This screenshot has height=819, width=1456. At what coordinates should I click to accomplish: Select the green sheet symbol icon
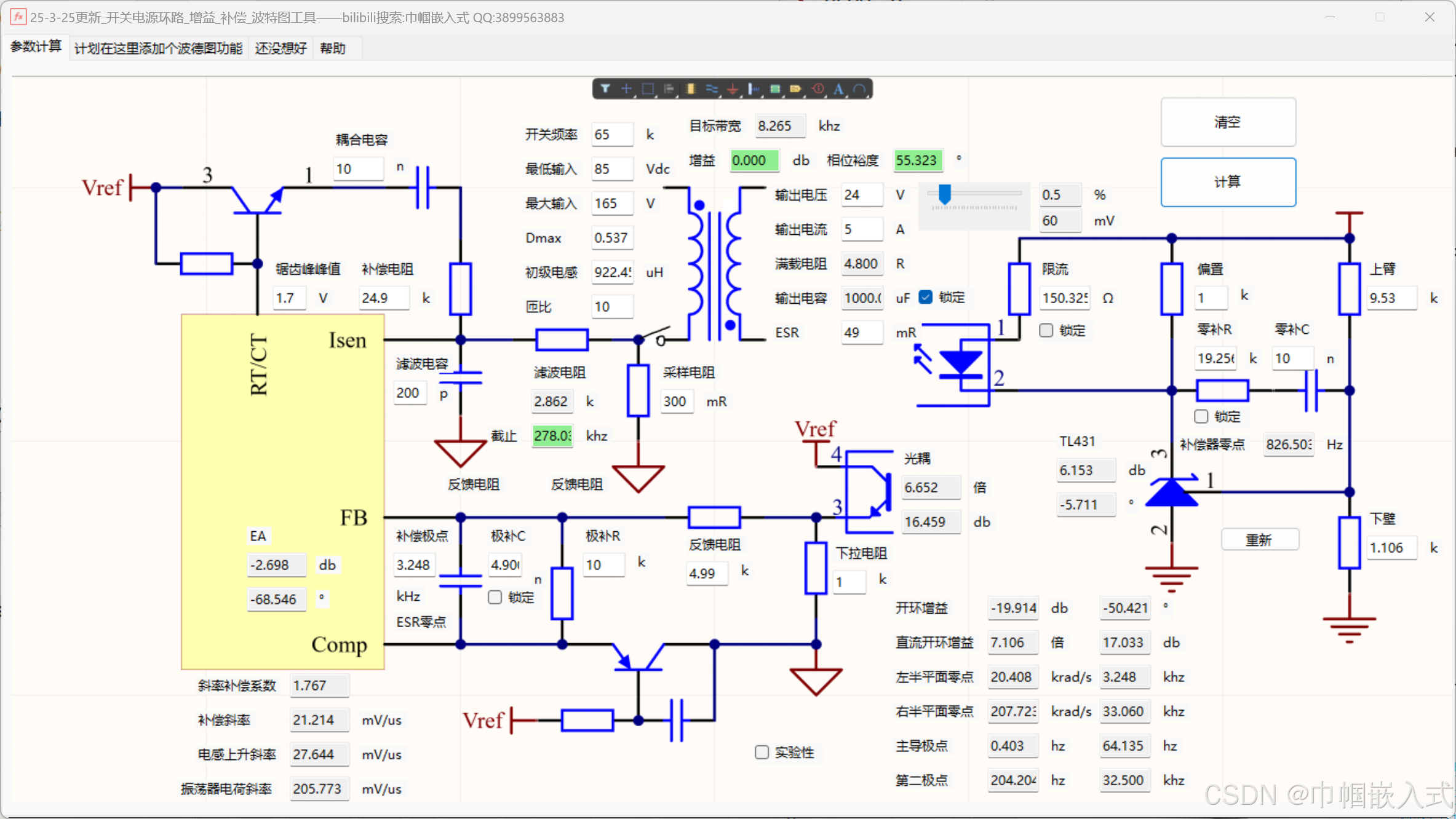[x=775, y=89]
